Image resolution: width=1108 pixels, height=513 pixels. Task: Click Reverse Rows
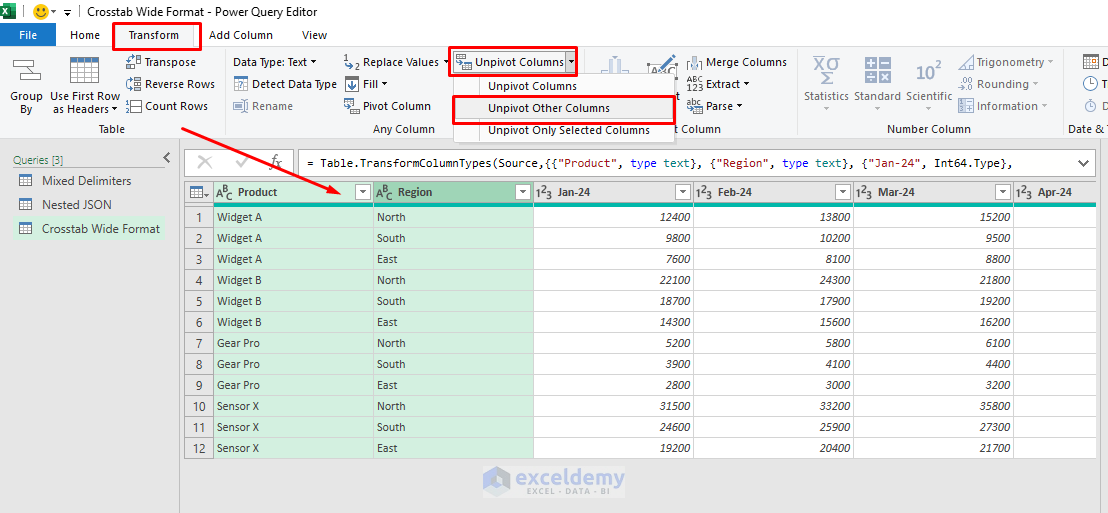(x=170, y=84)
